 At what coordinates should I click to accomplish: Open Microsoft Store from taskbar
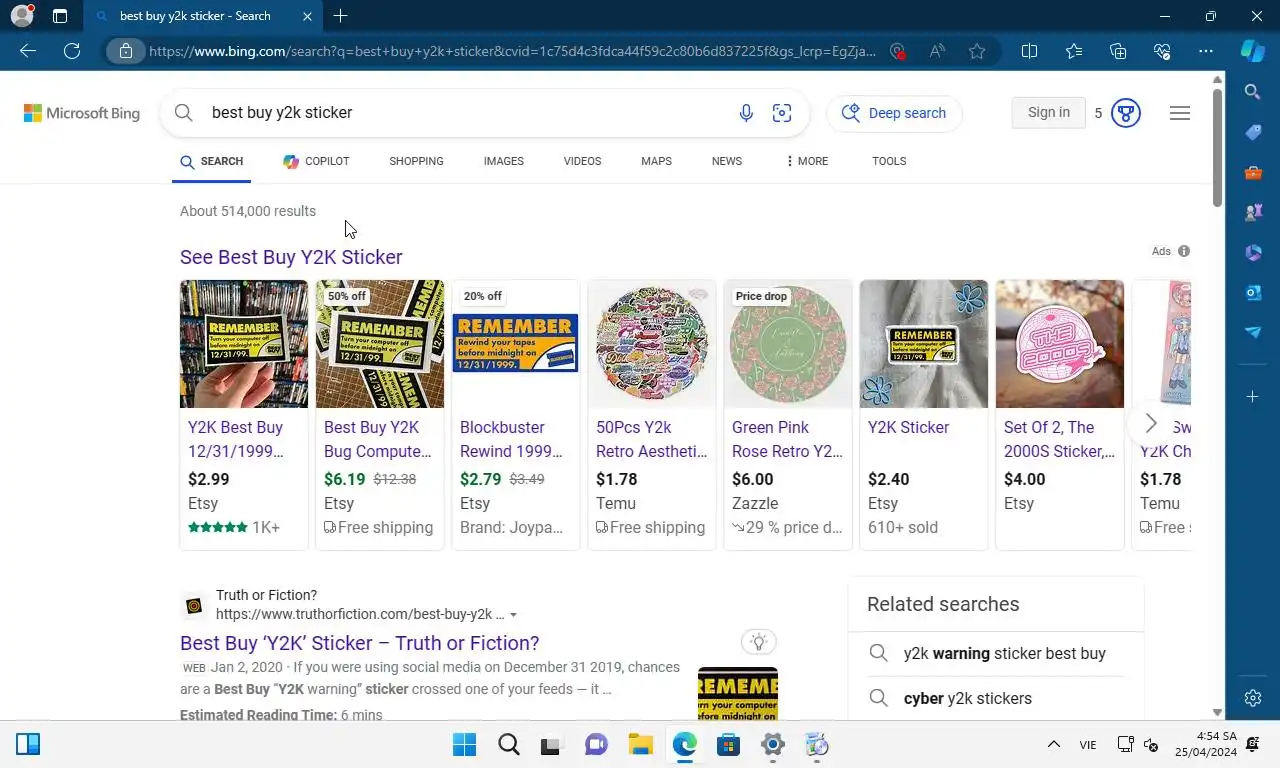tap(728, 744)
